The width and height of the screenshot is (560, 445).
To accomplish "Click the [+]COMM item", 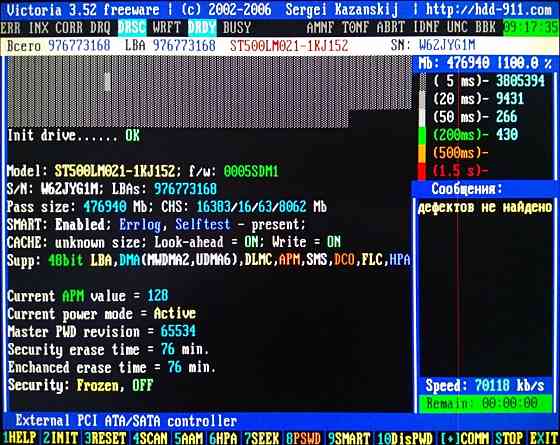I will point(464,438).
